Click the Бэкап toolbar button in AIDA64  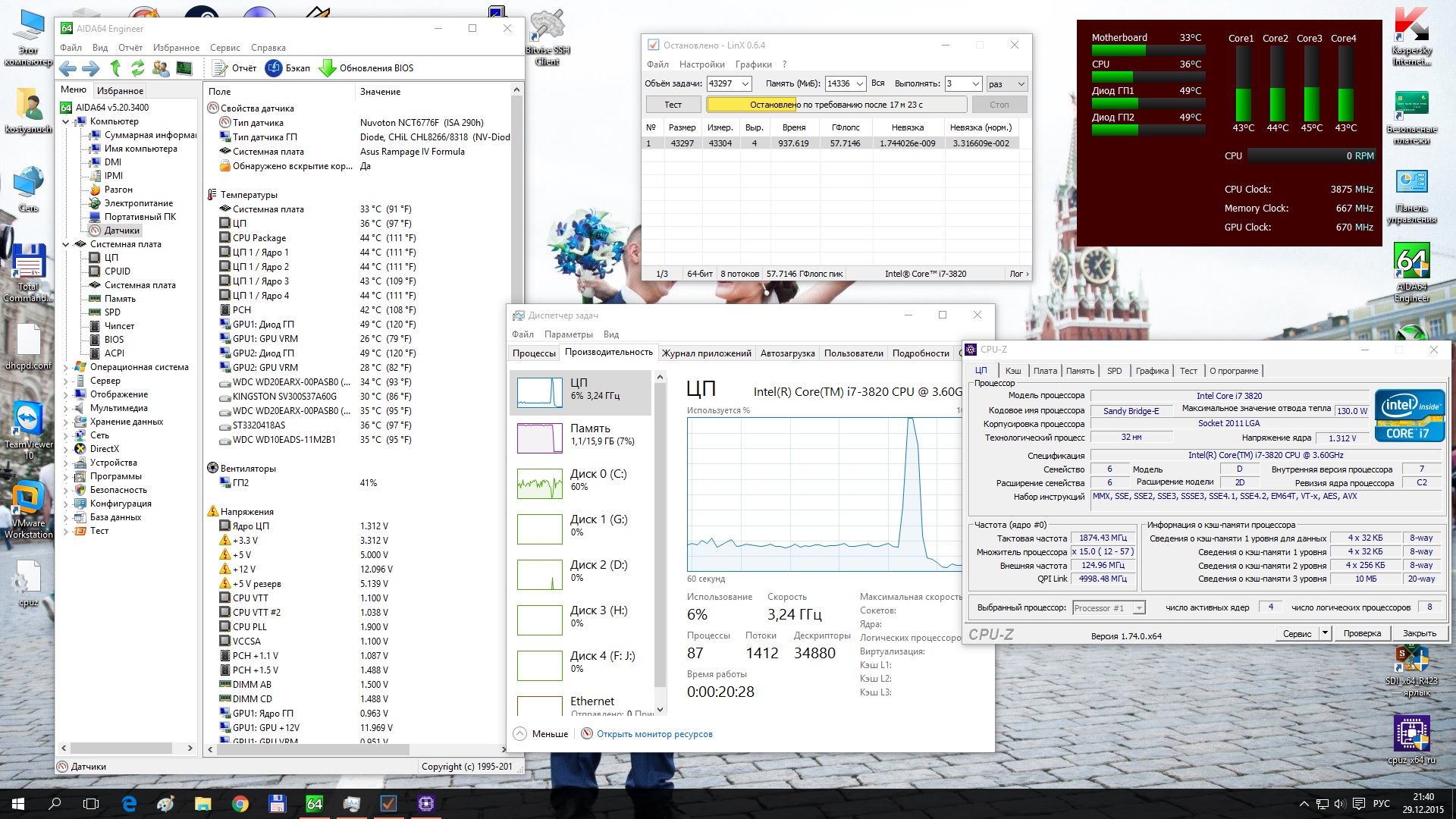(288, 68)
